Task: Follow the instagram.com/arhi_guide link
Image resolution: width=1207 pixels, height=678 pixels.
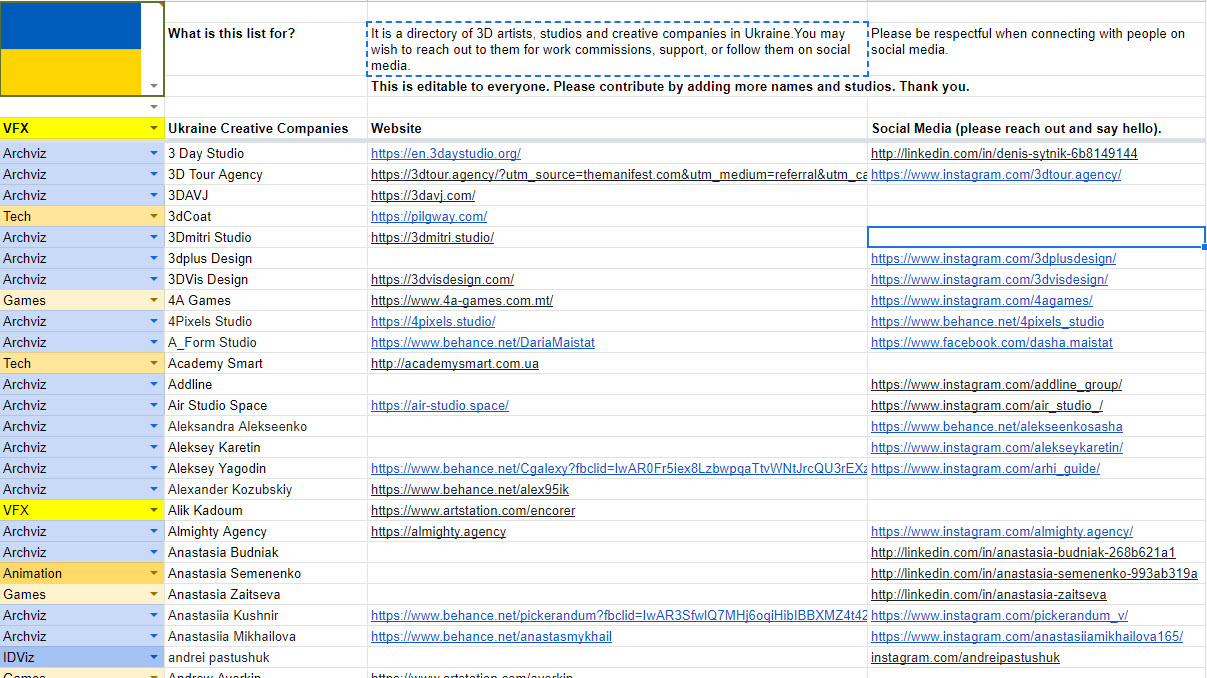Action: (985, 469)
